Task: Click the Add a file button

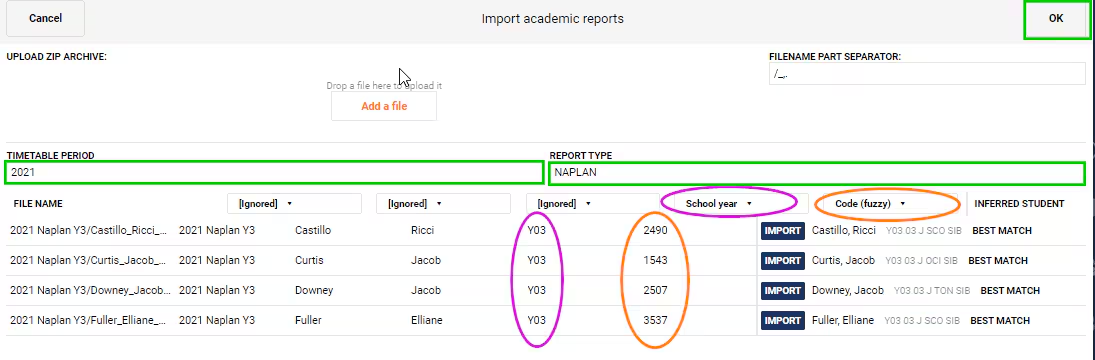Action: (384, 107)
